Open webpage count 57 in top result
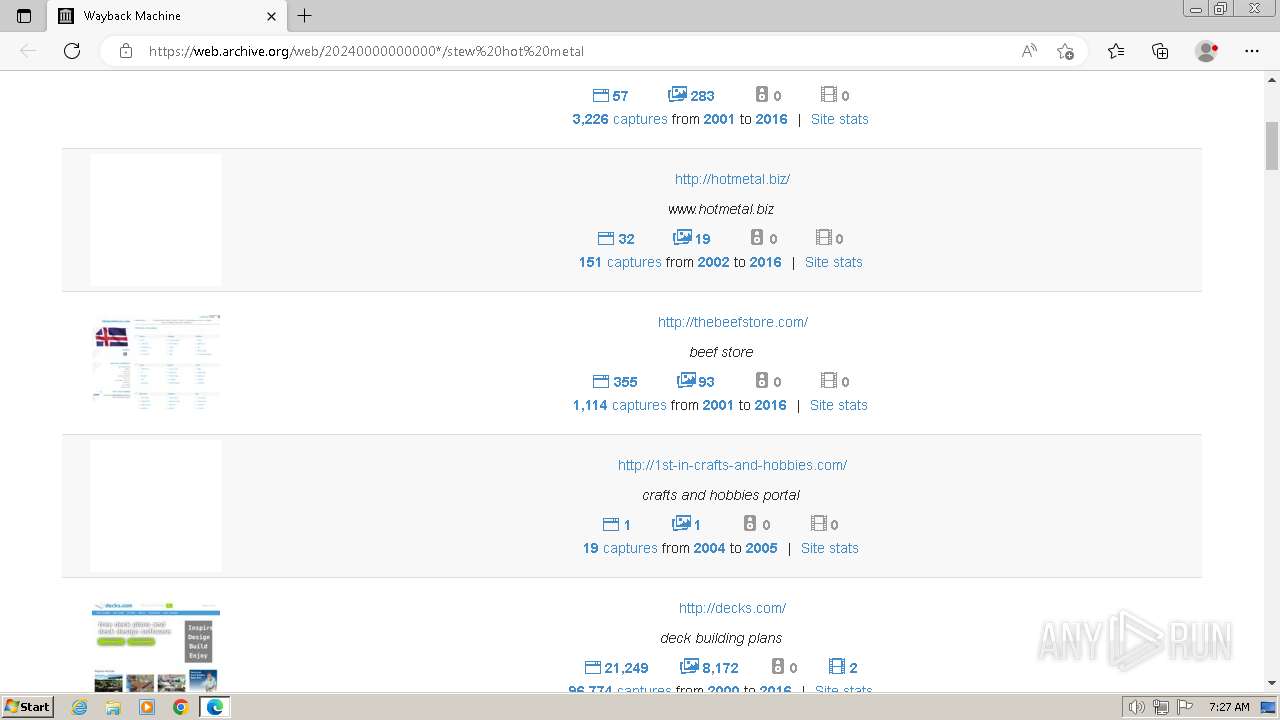This screenshot has width=1280, height=720. [x=611, y=95]
